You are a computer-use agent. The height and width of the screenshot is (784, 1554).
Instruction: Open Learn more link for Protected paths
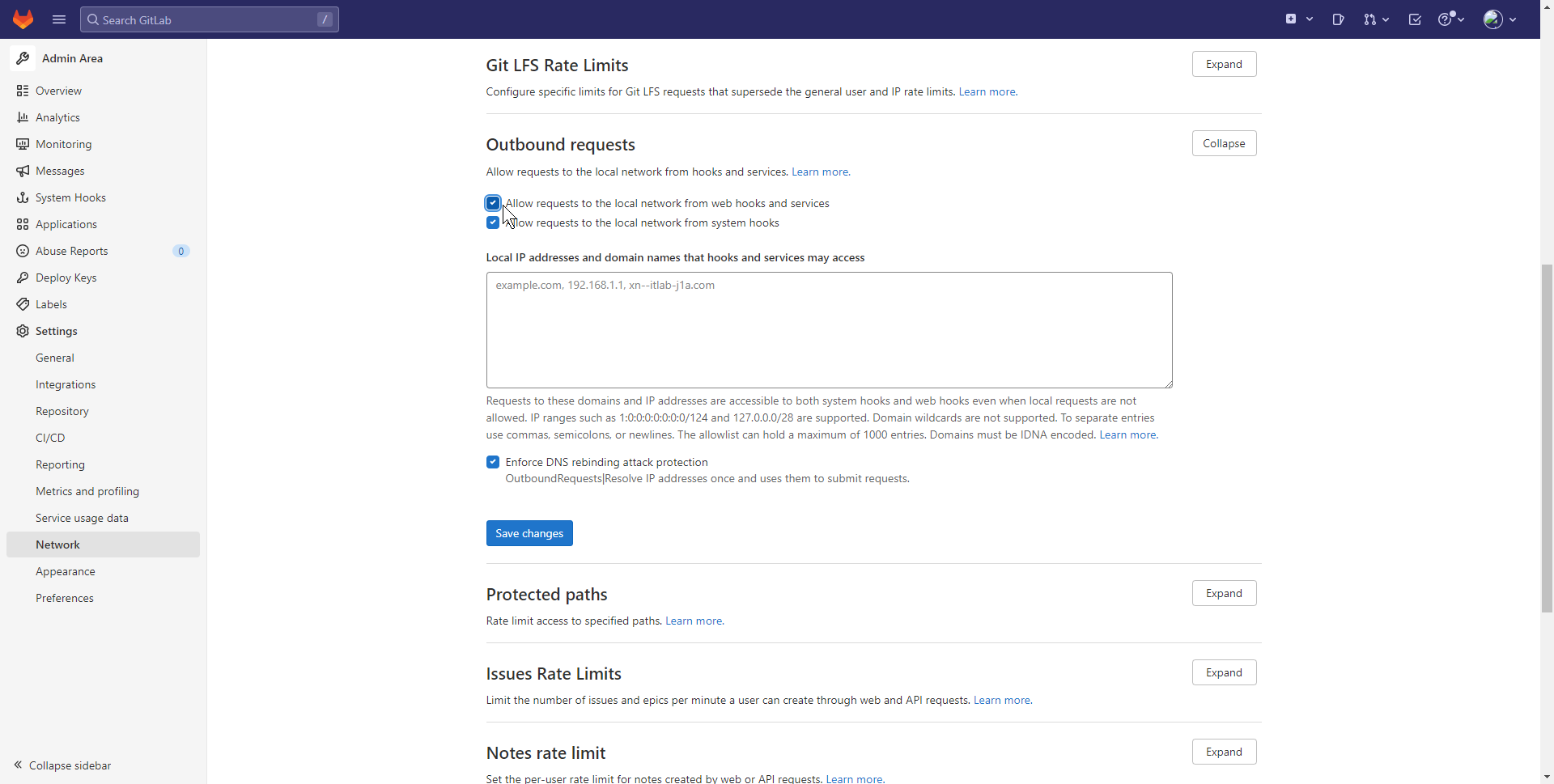coord(694,621)
